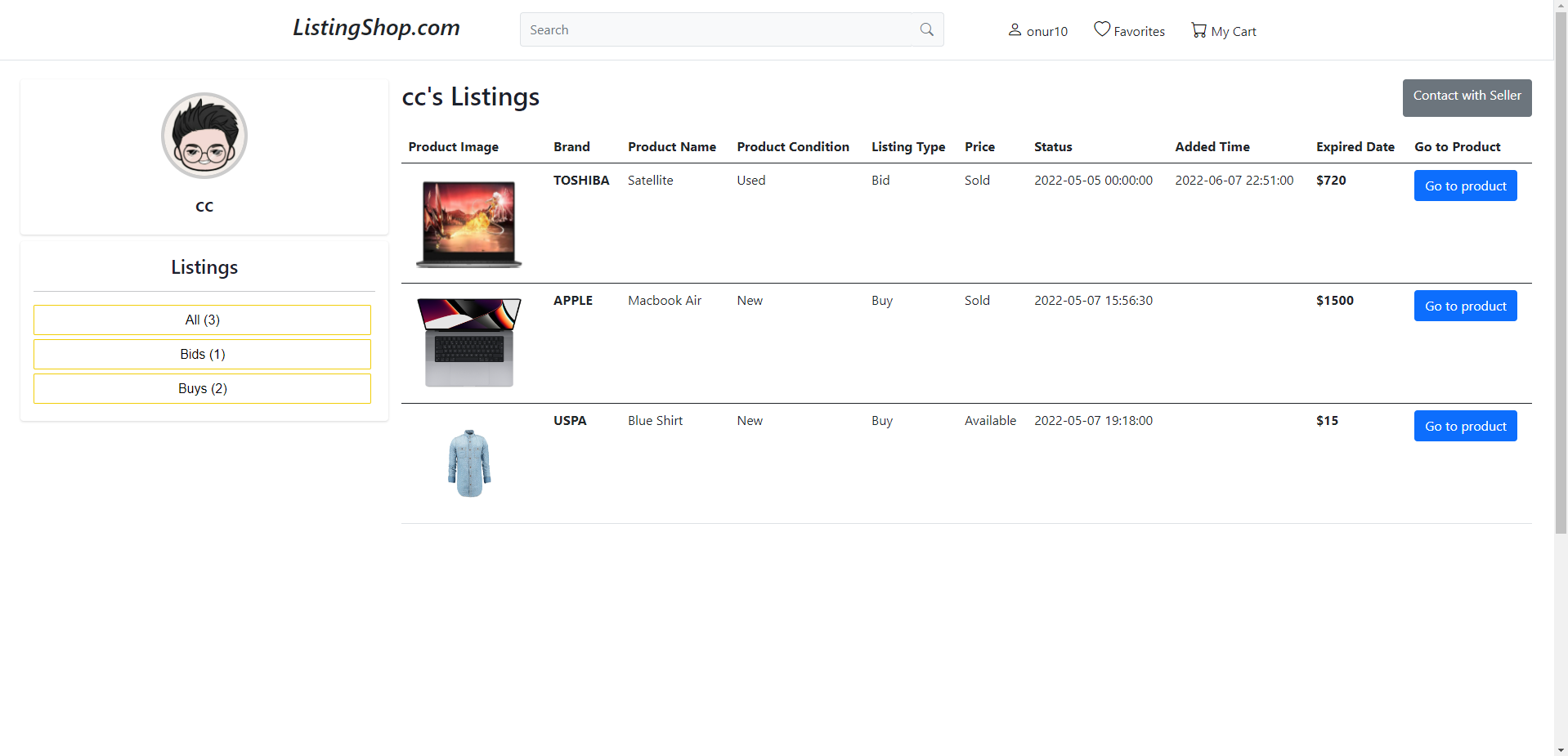Click the $15 price value

[1327, 420]
